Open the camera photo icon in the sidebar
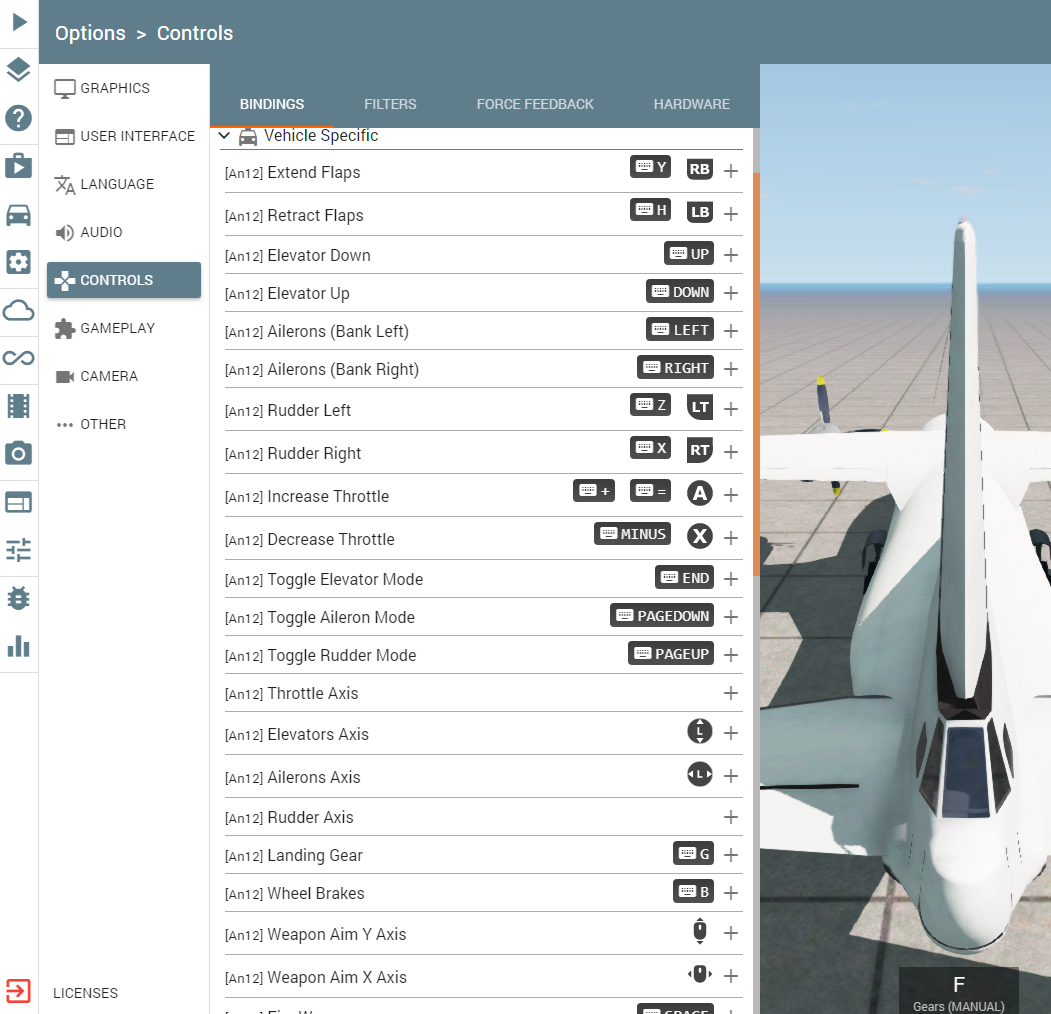This screenshot has height=1014, width=1051. 19,454
